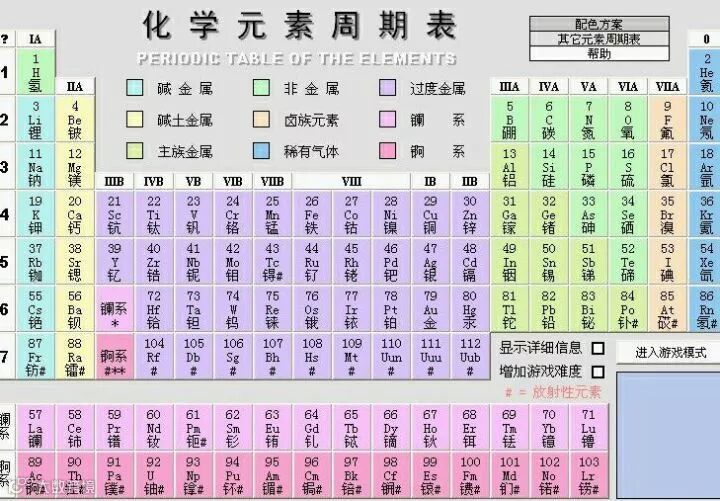Select the 碱金属 legend color swatch
The height and width of the screenshot is (501, 720).
click(135, 88)
